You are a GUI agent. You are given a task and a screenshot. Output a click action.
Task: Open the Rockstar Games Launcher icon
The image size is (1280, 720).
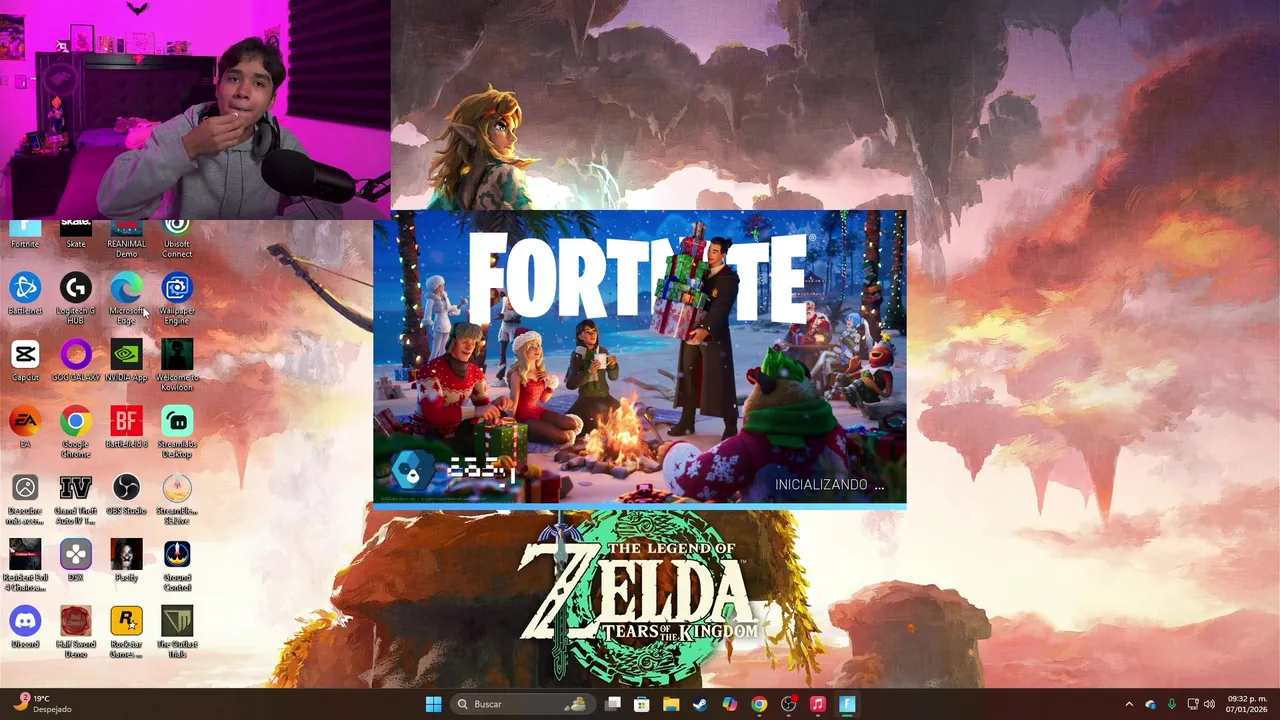(126, 634)
